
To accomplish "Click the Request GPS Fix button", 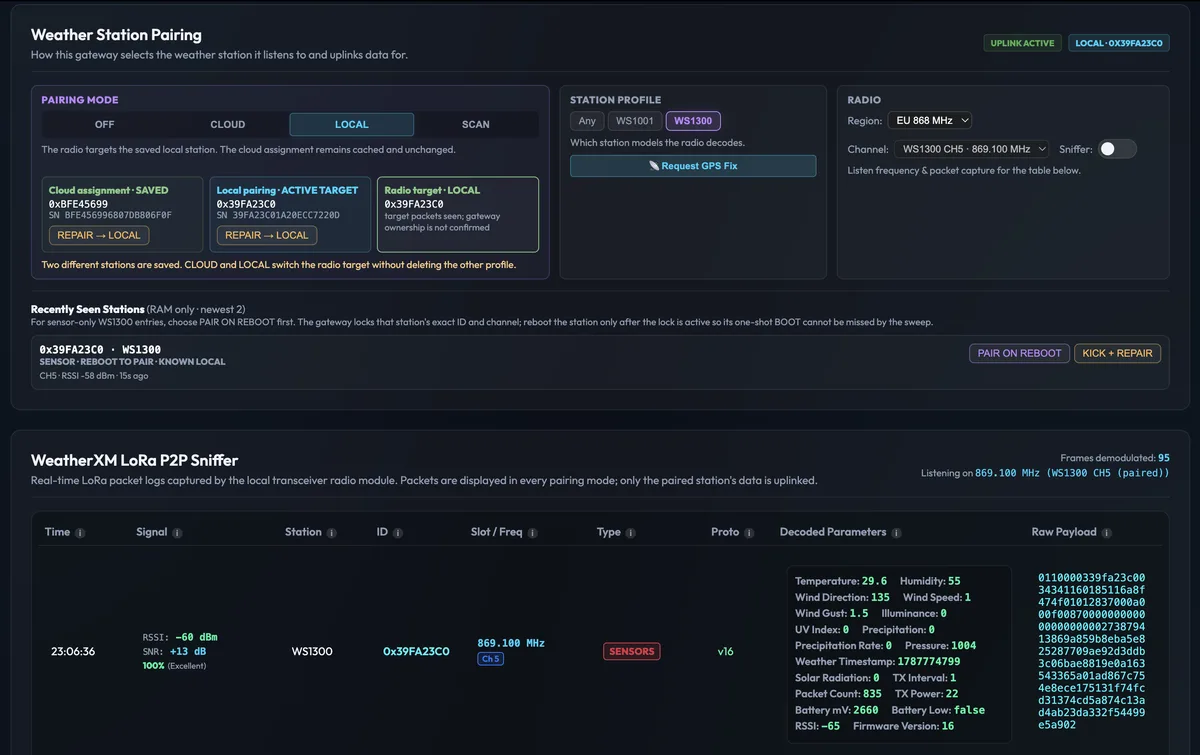I will tap(693, 166).
